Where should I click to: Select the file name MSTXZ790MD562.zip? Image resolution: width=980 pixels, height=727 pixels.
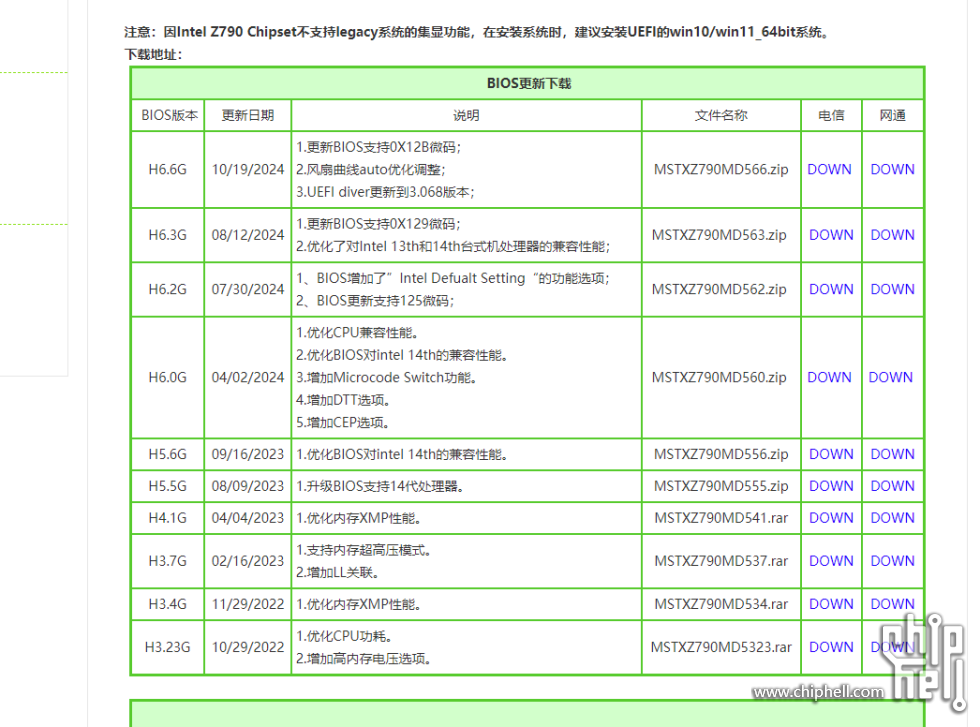(719, 290)
